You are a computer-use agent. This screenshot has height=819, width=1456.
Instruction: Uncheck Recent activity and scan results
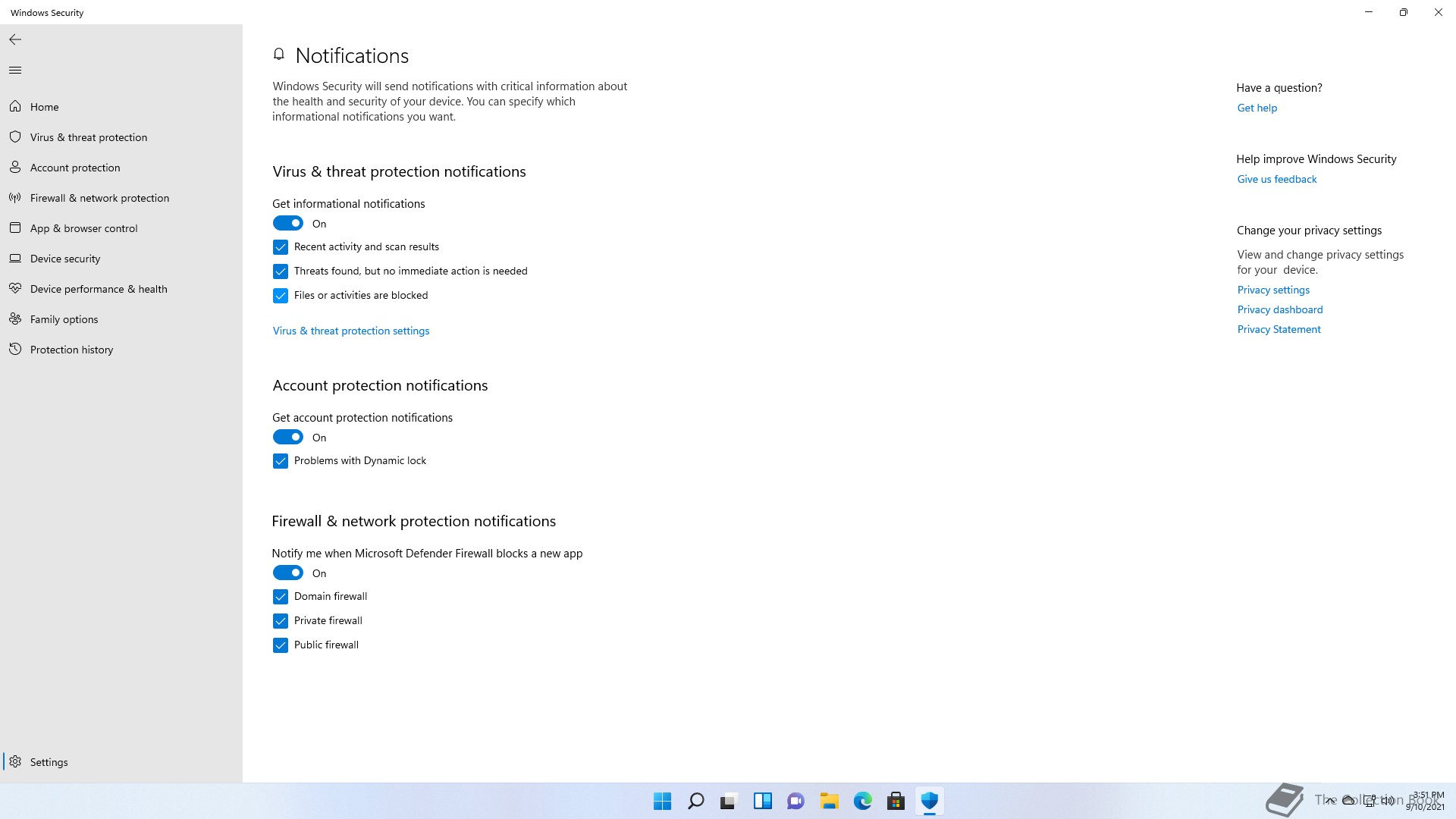[281, 247]
